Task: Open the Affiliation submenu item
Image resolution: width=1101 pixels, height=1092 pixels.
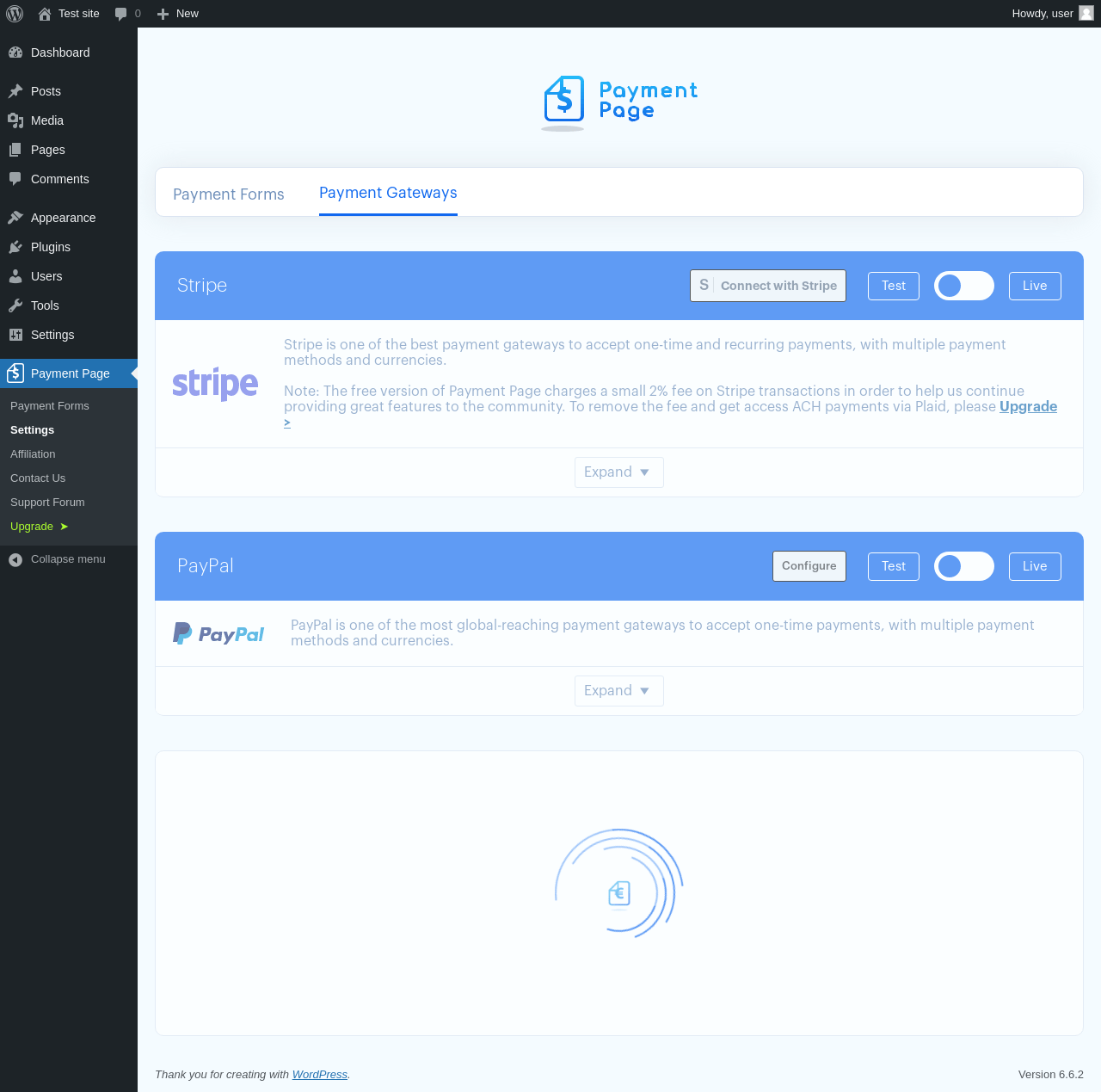Action: pyautogui.click(x=33, y=454)
